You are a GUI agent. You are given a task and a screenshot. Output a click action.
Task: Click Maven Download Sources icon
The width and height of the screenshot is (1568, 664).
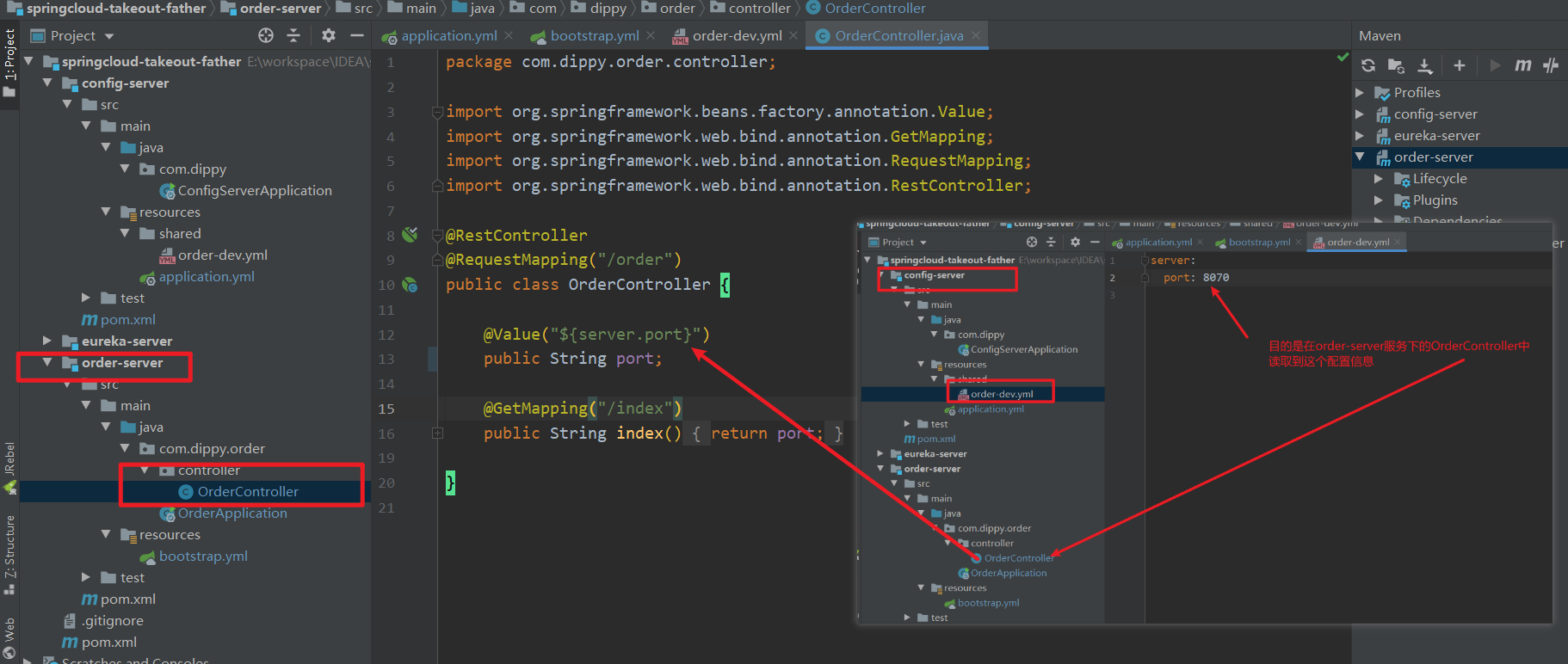(x=1425, y=65)
